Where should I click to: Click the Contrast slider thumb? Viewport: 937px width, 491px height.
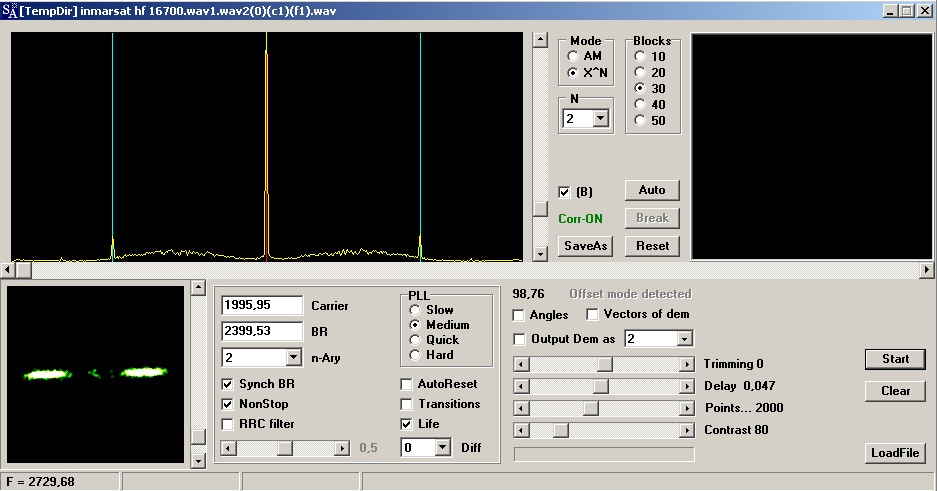pyautogui.click(x=561, y=430)
